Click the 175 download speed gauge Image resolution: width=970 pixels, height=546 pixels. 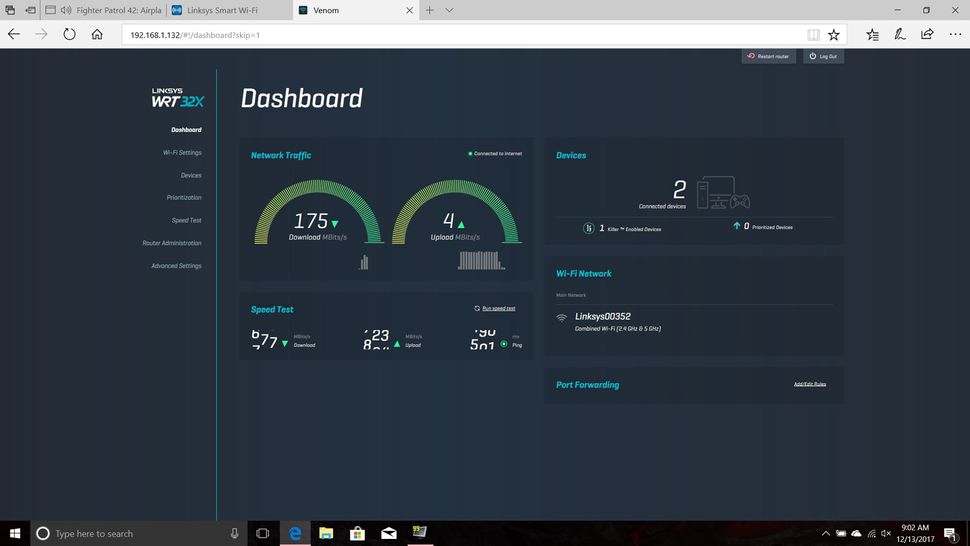tap(319, 212)
